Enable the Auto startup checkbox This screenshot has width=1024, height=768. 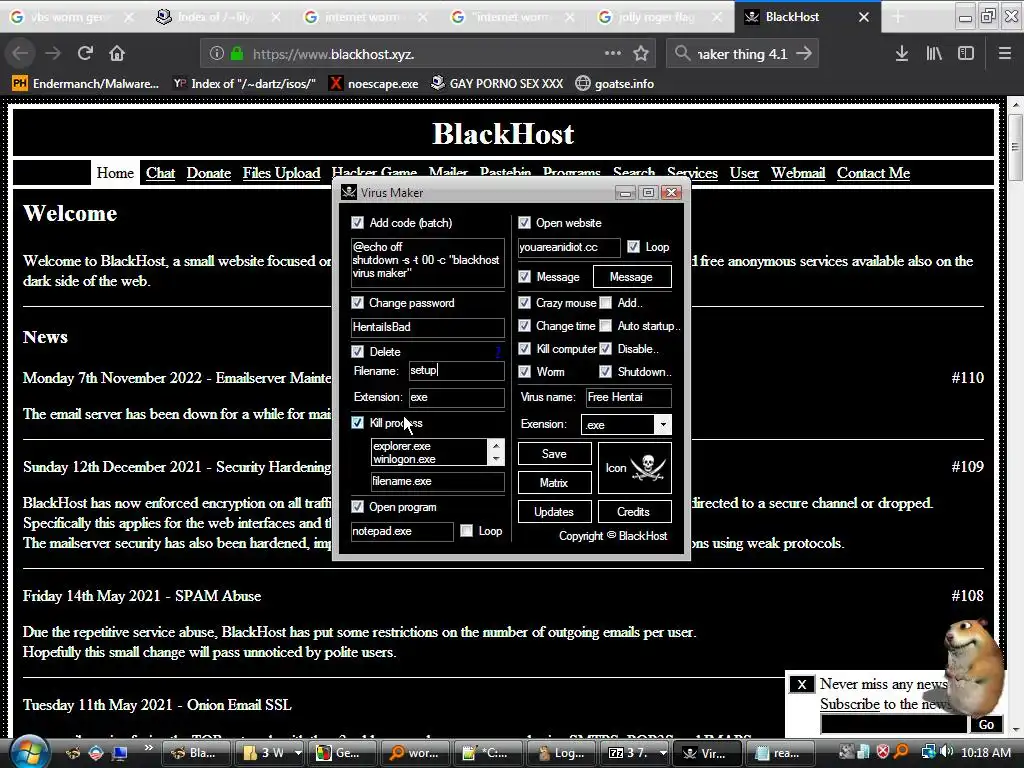click(606, 326)
